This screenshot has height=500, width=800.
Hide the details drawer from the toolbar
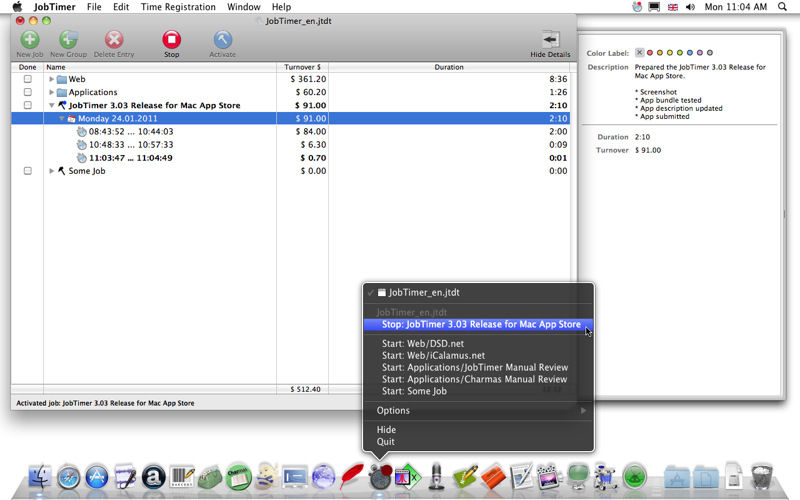click(x=550, y=40)
